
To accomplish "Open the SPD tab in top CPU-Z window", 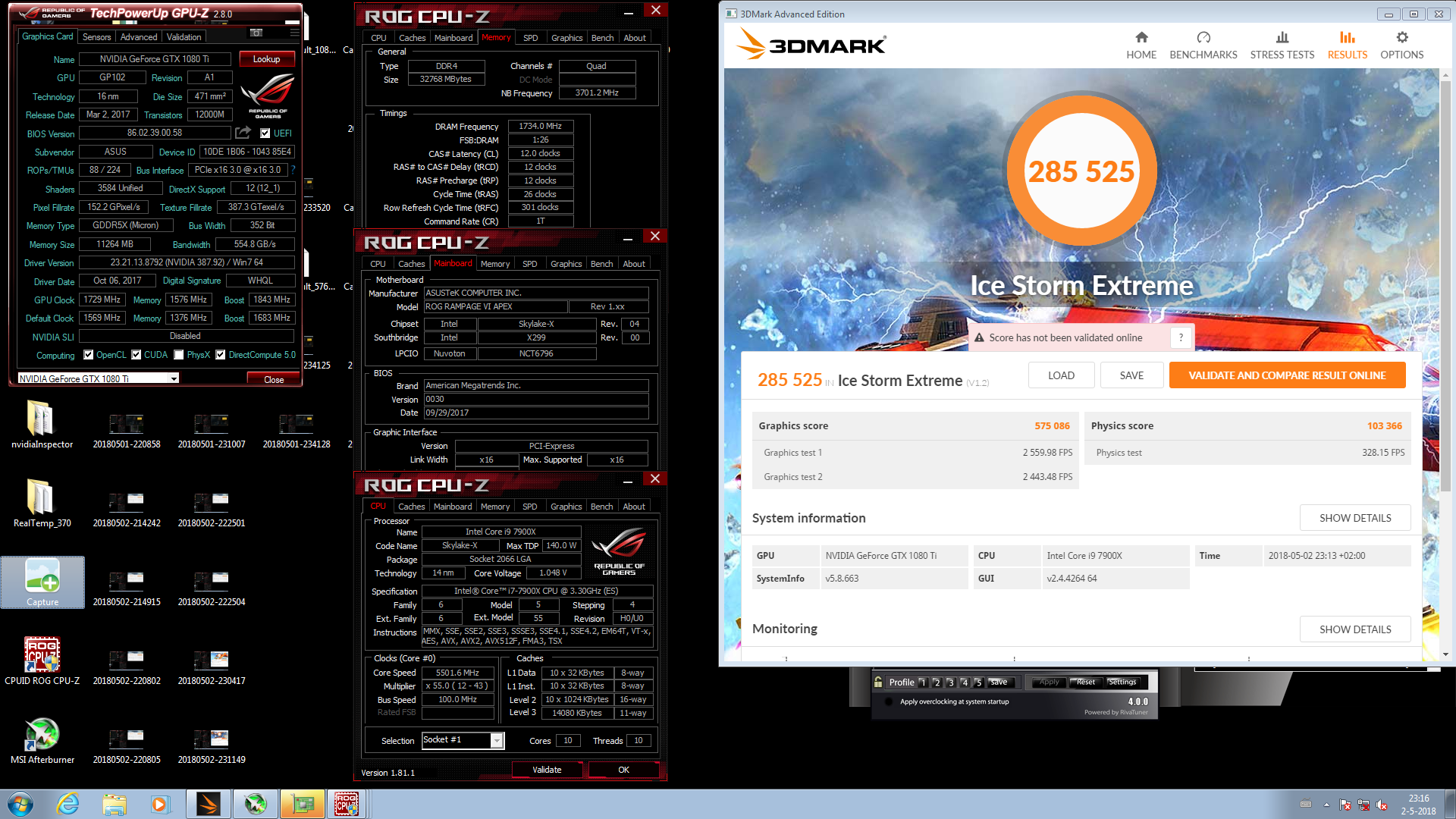I will (531, 37).
